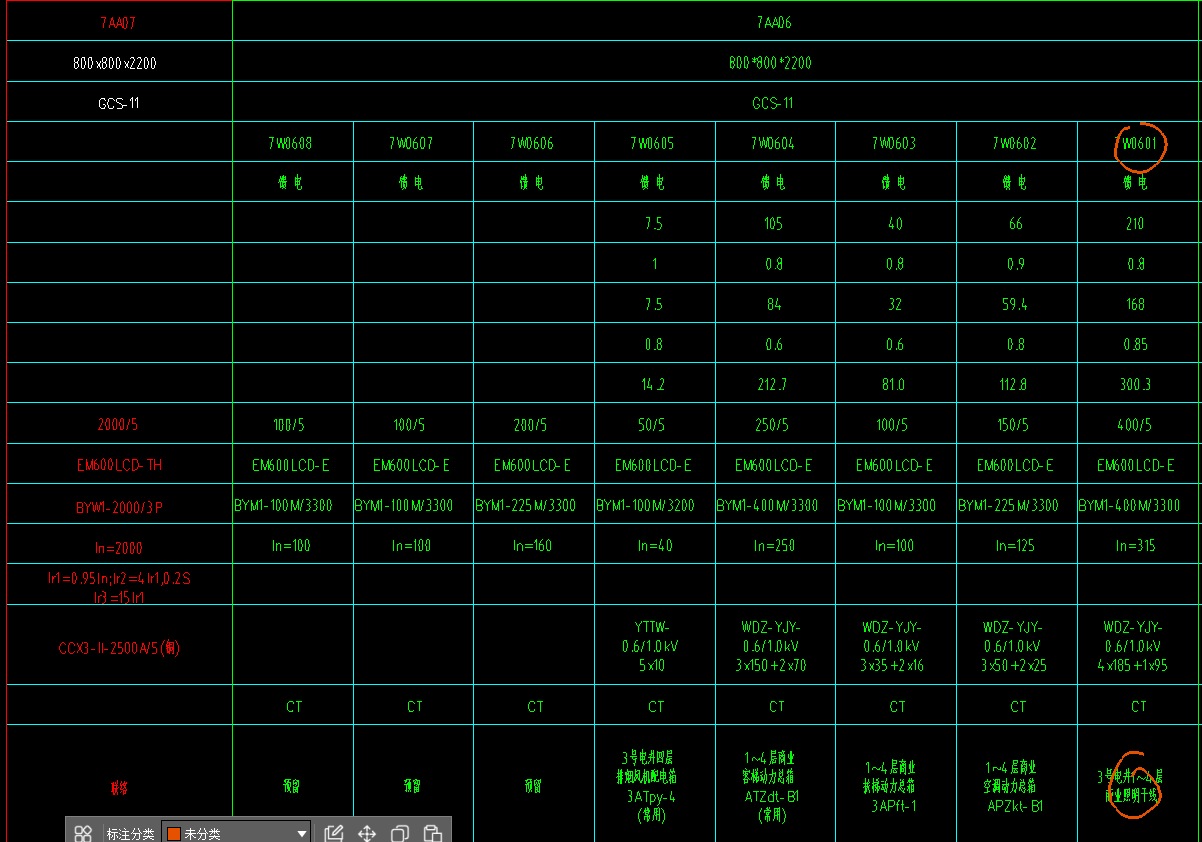Click the red breaker label BYW1-2000/3P
The width and height of the screenshot is (1202, 842).
click(x=119, y=508)
